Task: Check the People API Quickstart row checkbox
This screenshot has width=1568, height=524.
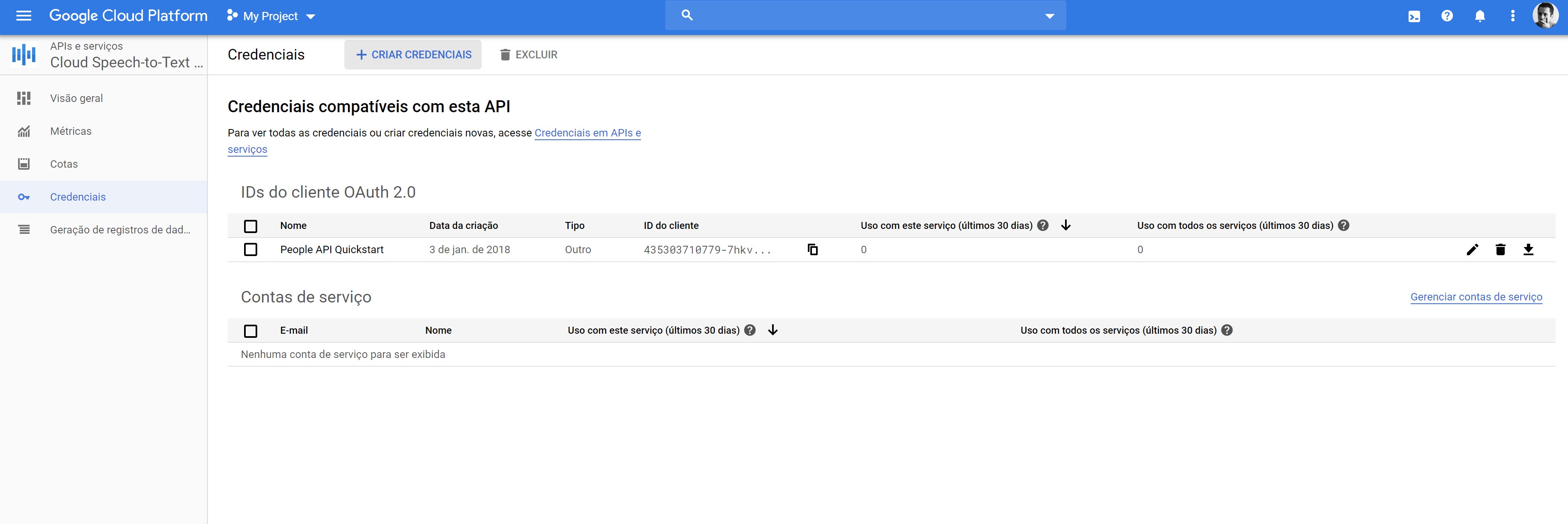Action: coord(250,249)
